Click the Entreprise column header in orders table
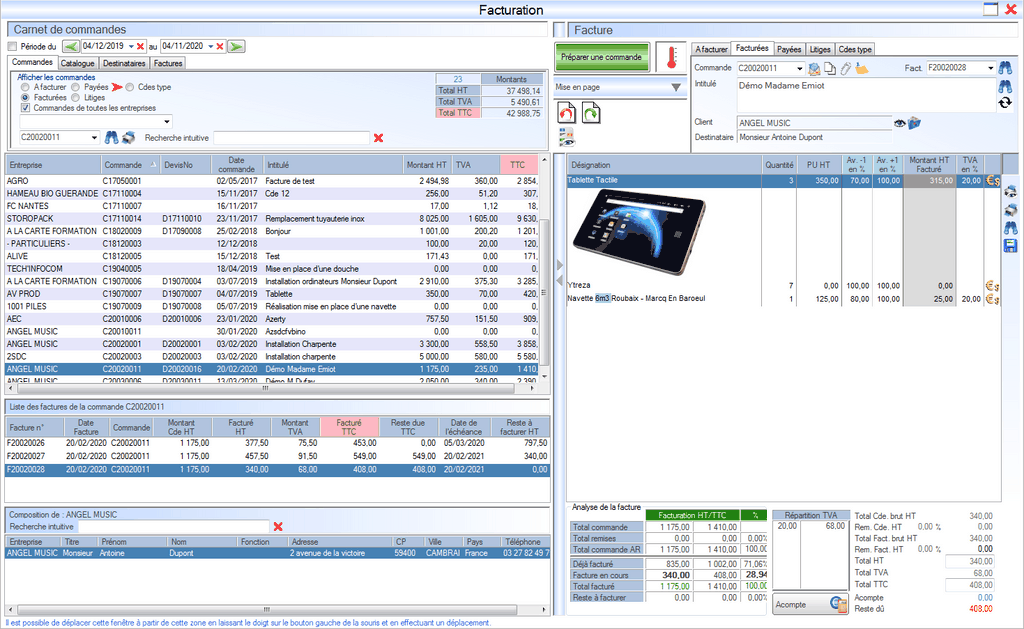The height and width of the screenshot is (629, 1024). (54, 165)
